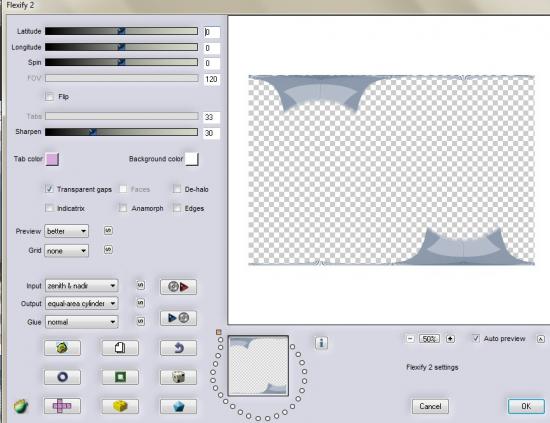This screenshot has width=550, height=423.
Task: Click the copy settings page icon button
Action: [120, 348]
